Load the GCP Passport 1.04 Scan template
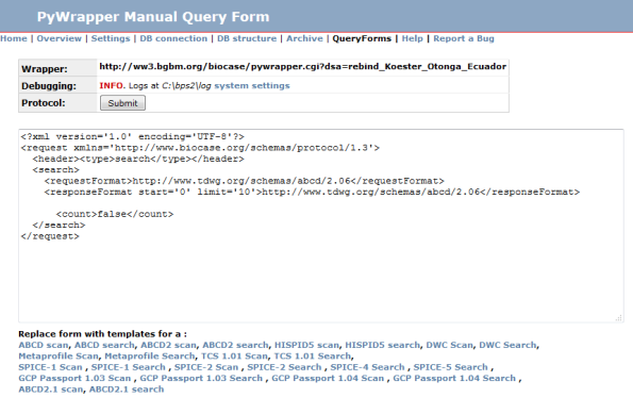 pyautogui.click(x=327, y=378)
